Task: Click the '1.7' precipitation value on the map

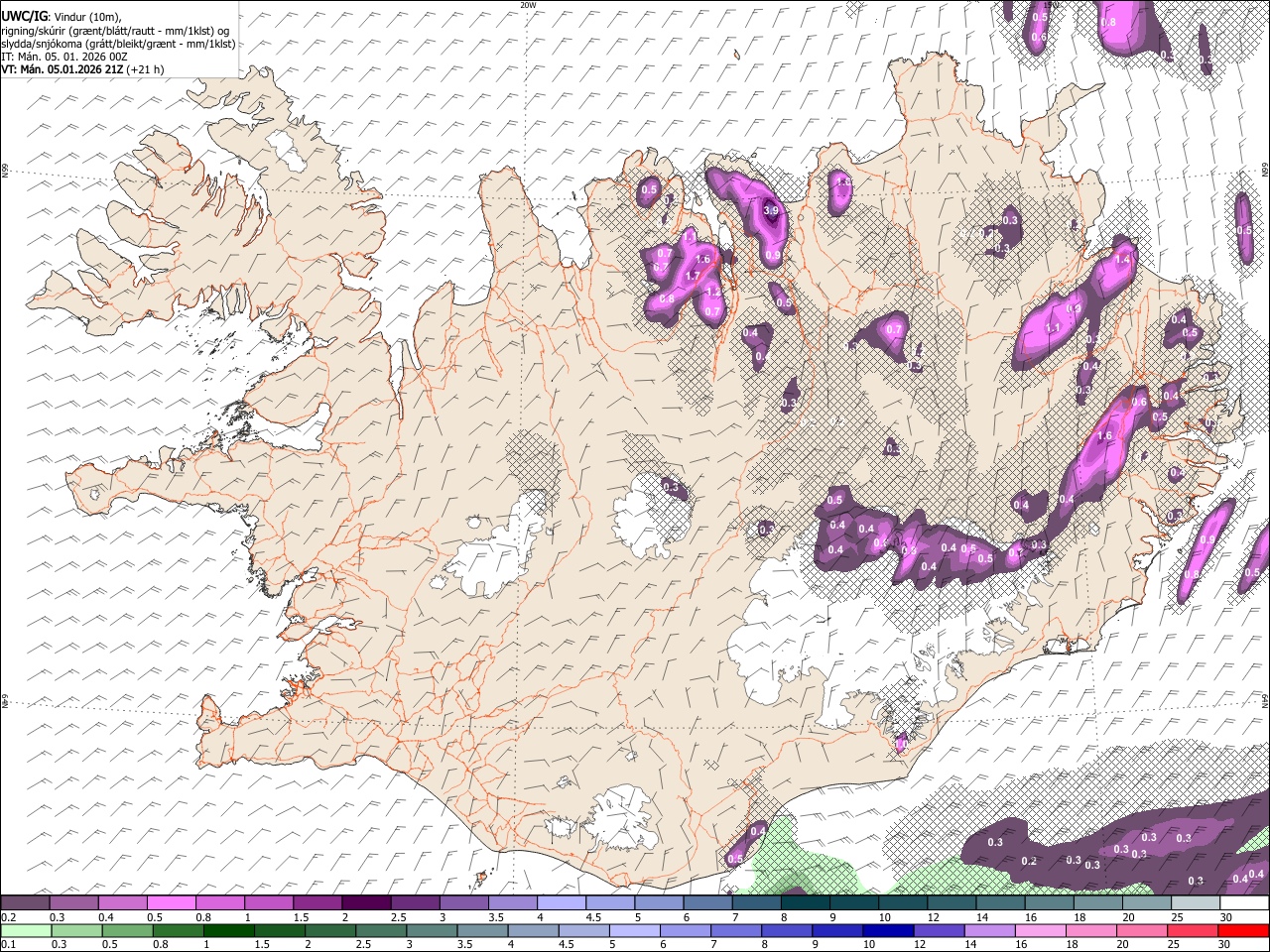Action: (x=693, y=276)
